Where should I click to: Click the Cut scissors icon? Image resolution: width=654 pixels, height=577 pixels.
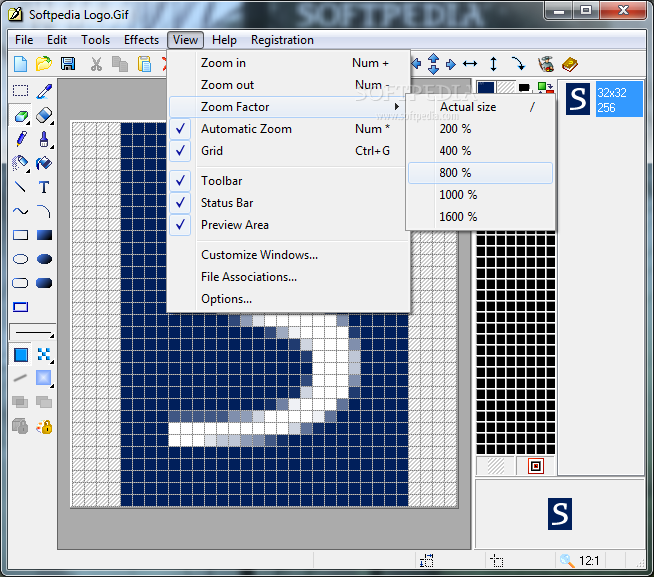tap(96, 64)
